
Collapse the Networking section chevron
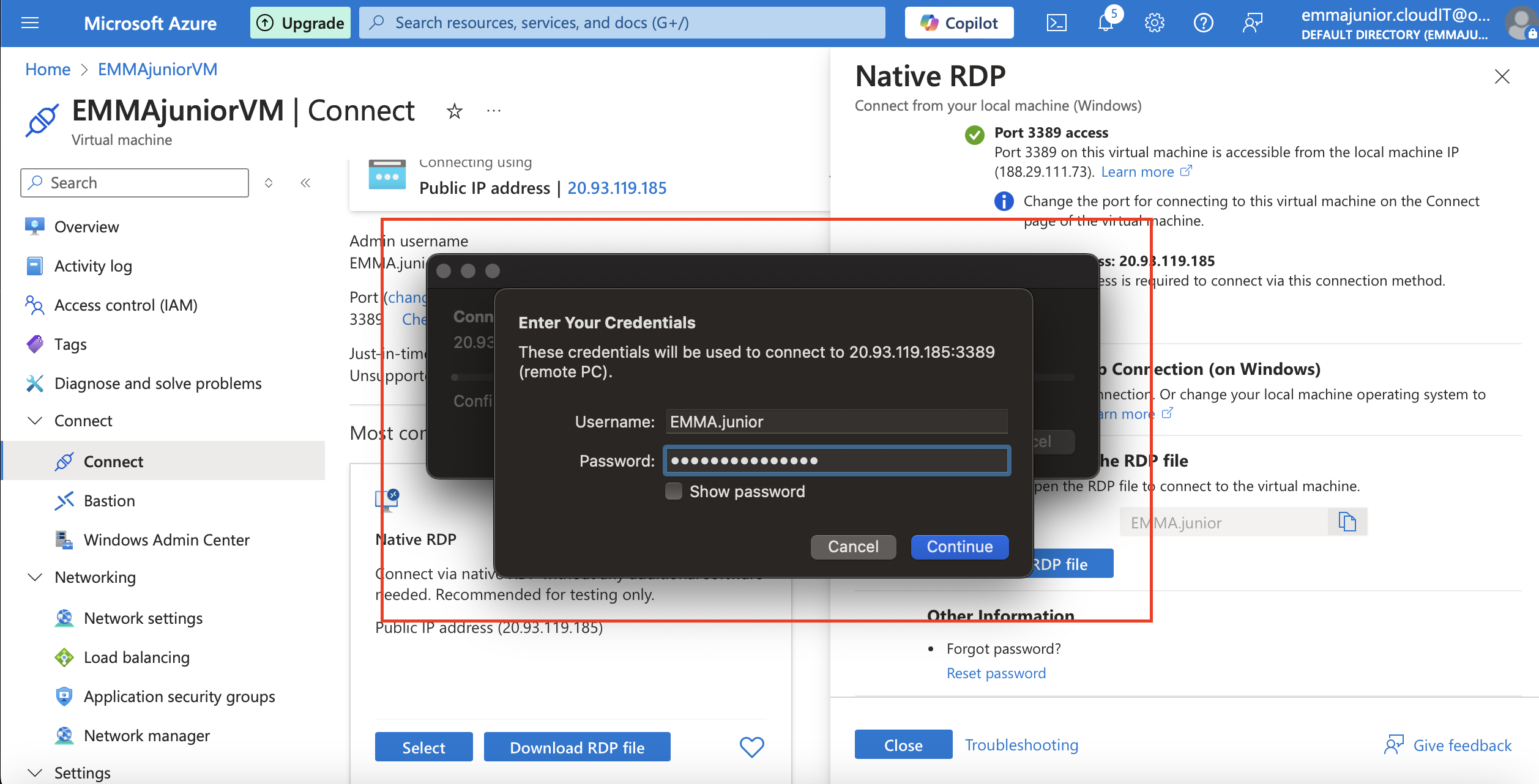(35, 577)
